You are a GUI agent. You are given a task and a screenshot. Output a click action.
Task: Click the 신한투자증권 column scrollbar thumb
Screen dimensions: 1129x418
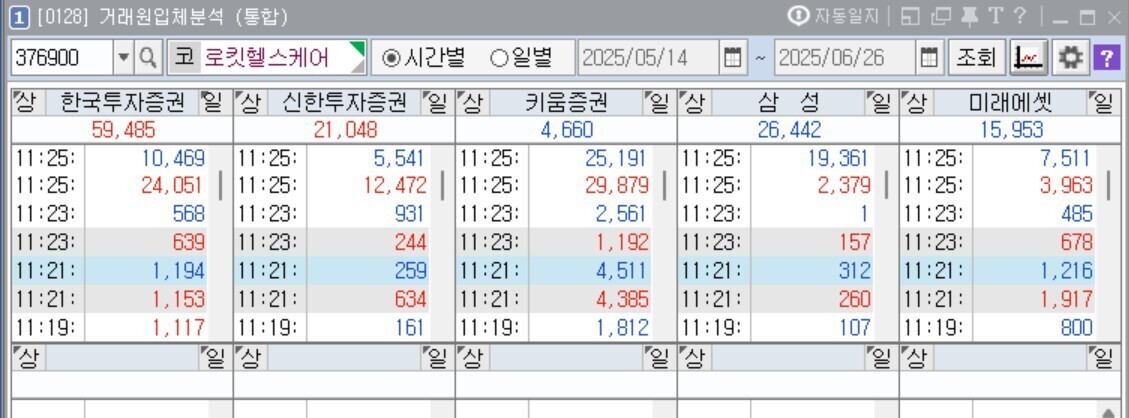tap(442, 185)
